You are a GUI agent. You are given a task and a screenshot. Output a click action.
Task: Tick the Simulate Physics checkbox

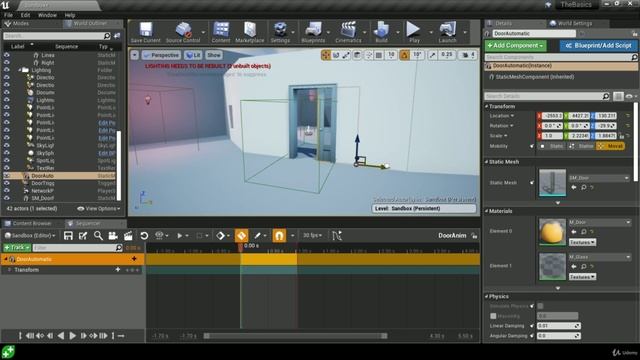(x=540, y=306)
